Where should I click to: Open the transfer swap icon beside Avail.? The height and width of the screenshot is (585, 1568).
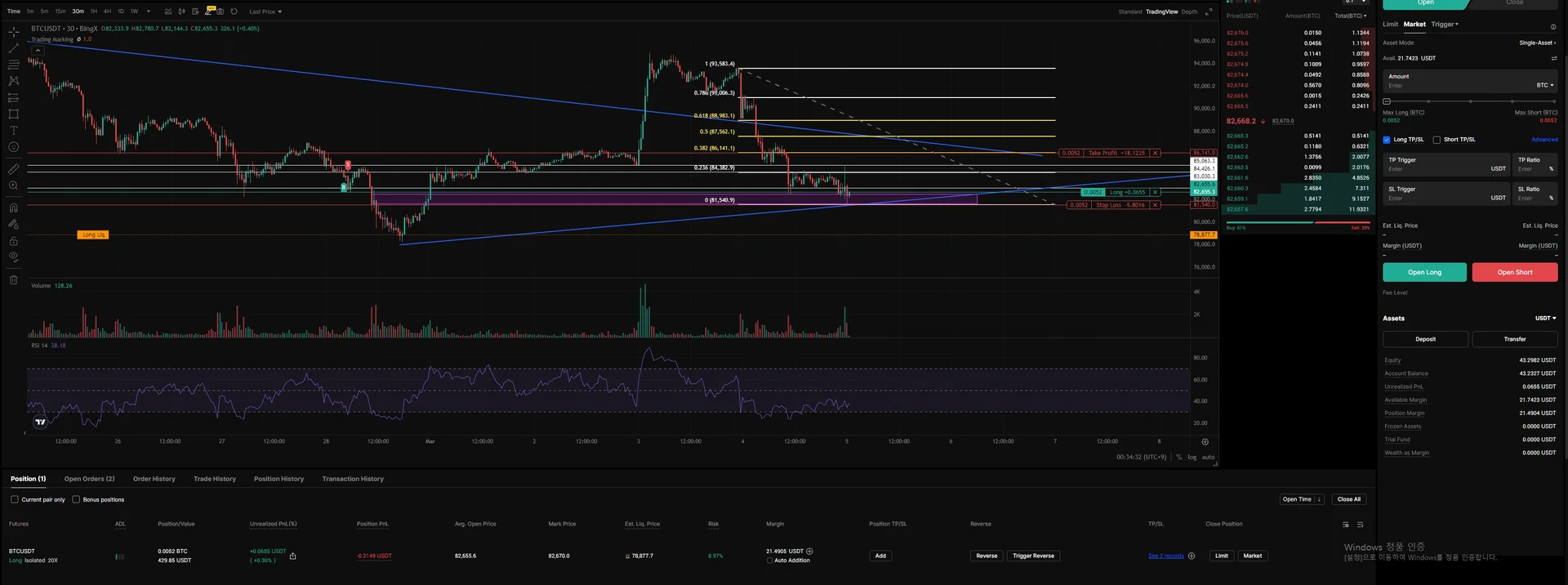point(1554,58)
